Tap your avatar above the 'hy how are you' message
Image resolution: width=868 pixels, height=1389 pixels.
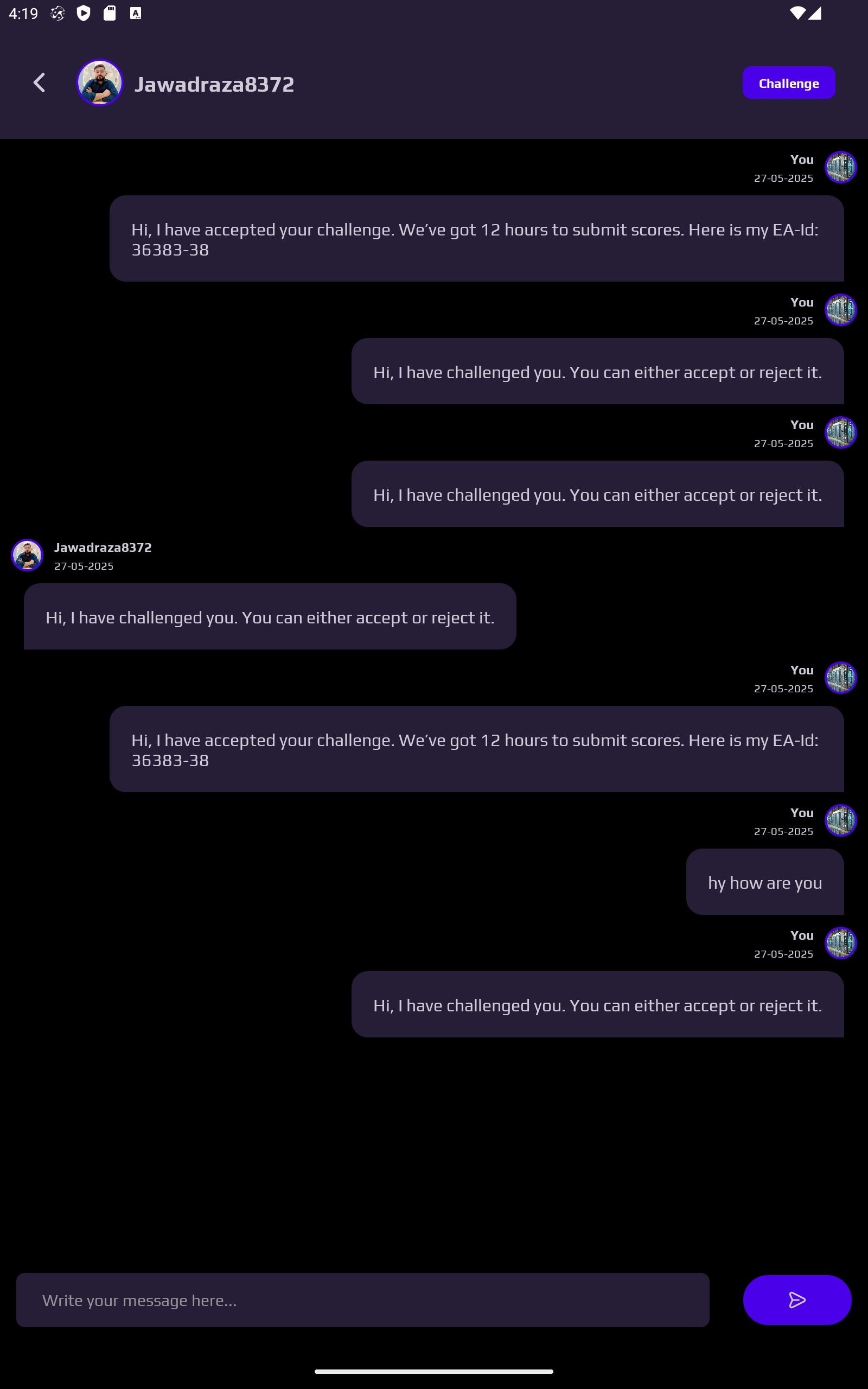(840, 820)
